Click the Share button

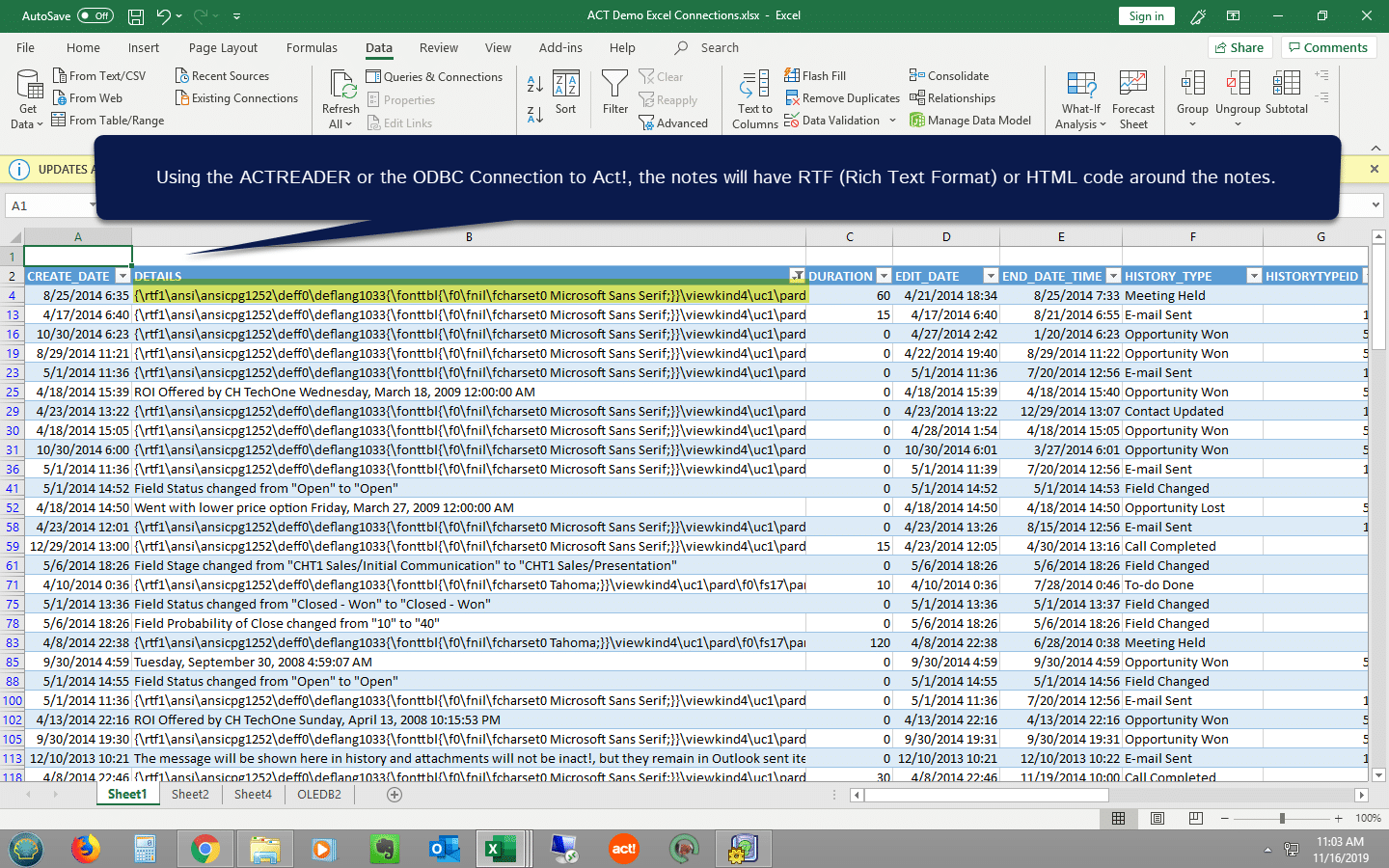pos(1239,48)
